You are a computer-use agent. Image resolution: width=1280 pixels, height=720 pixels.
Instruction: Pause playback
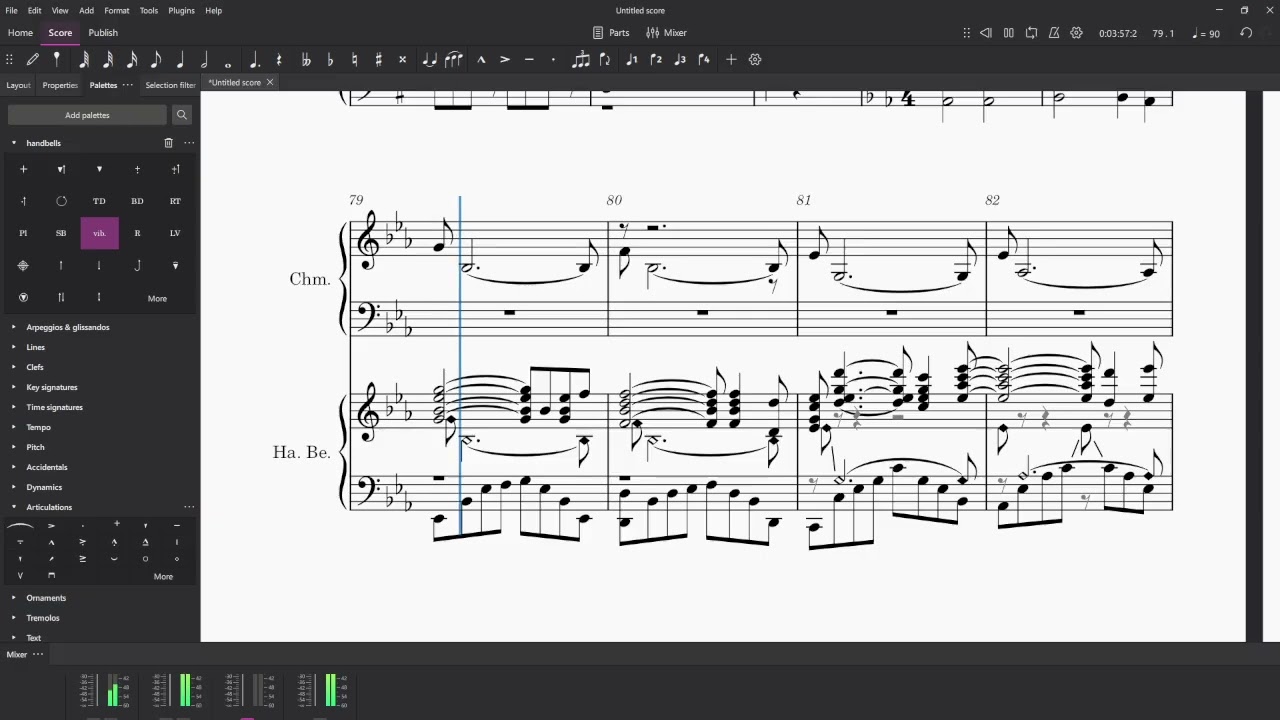[1008, 33]
